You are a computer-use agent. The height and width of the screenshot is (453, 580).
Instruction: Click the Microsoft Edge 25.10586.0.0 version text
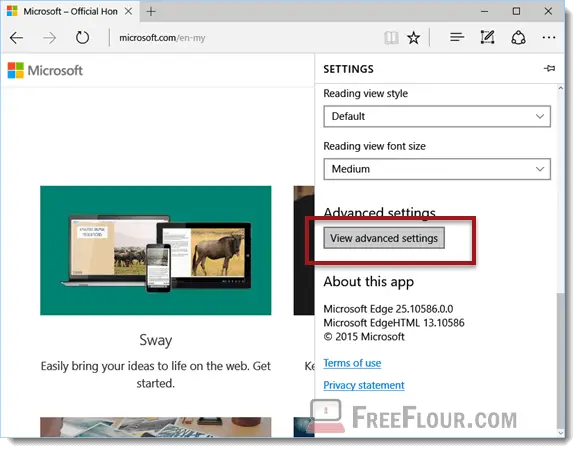[x=388, y=308]
